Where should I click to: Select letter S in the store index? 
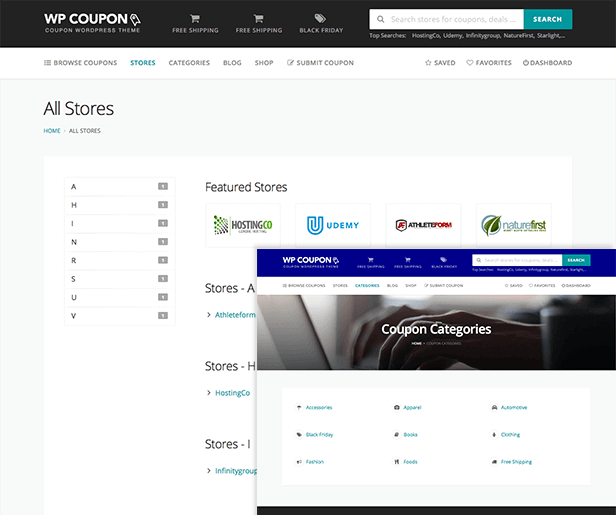point(119,279)
